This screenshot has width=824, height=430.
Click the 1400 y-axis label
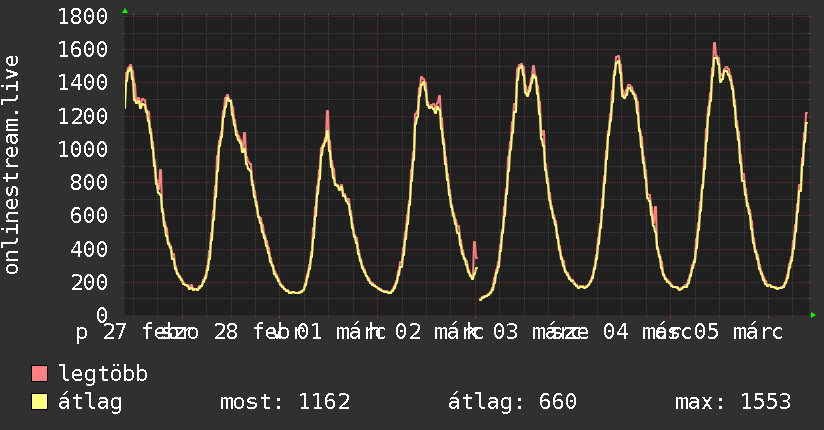click(83, 83)
